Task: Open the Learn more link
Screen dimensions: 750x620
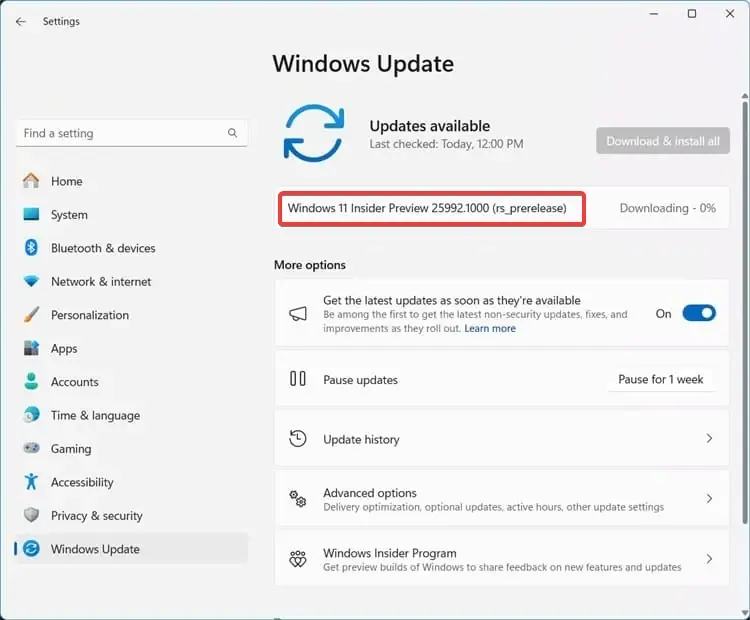Action: point(490,329)
